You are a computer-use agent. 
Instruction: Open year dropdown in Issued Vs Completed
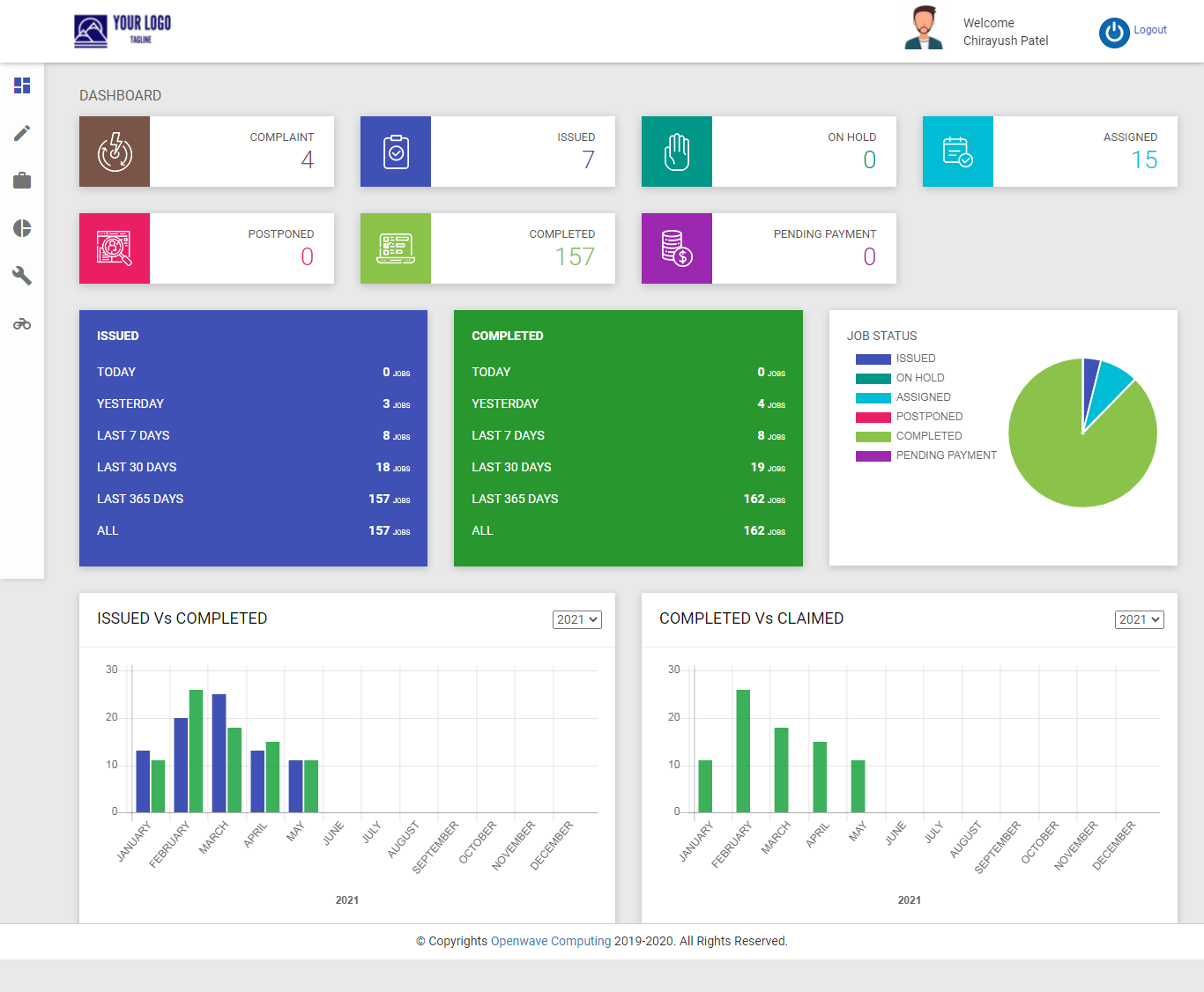(577, 619)
